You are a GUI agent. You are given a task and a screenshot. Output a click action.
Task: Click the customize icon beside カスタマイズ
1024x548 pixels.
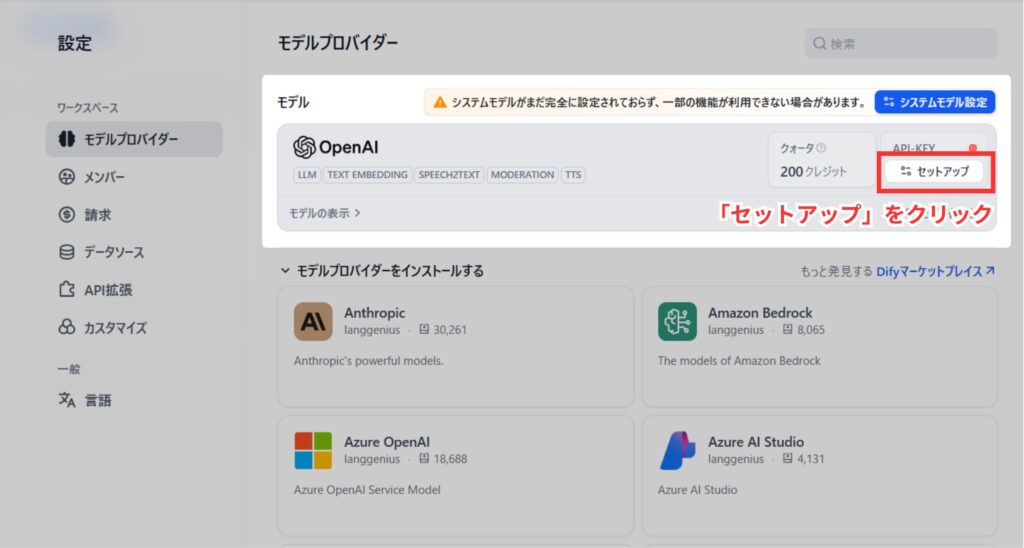click(x=67, y=327)
